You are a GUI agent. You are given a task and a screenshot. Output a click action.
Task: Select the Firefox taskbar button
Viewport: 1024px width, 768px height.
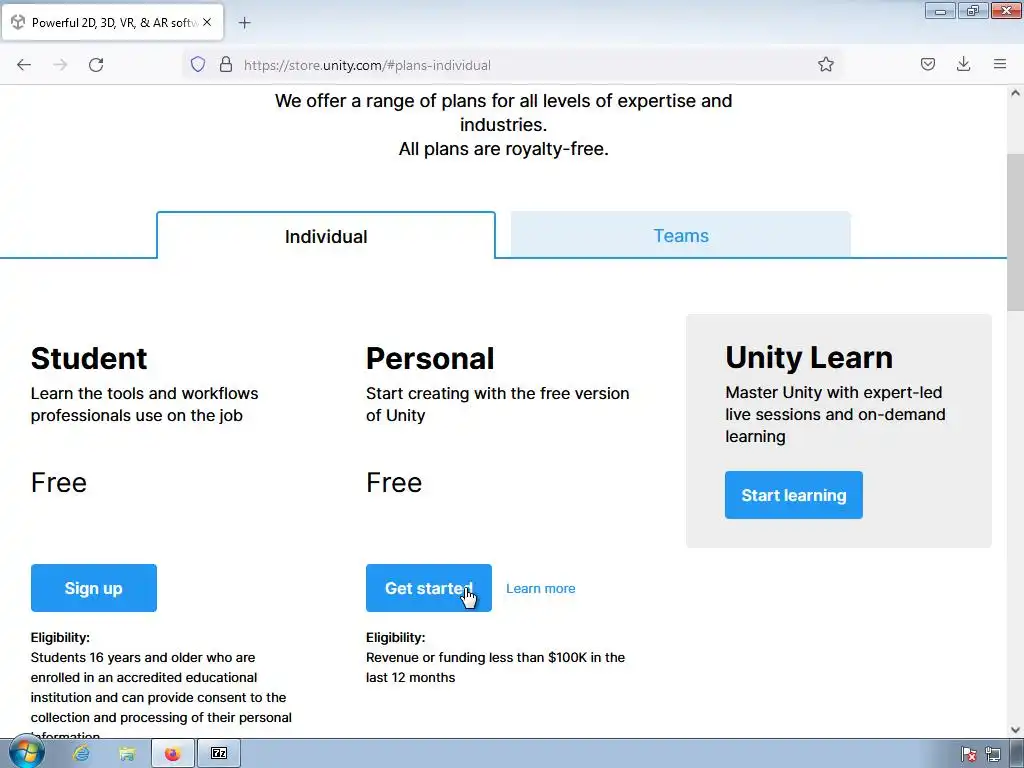(172, 754)
